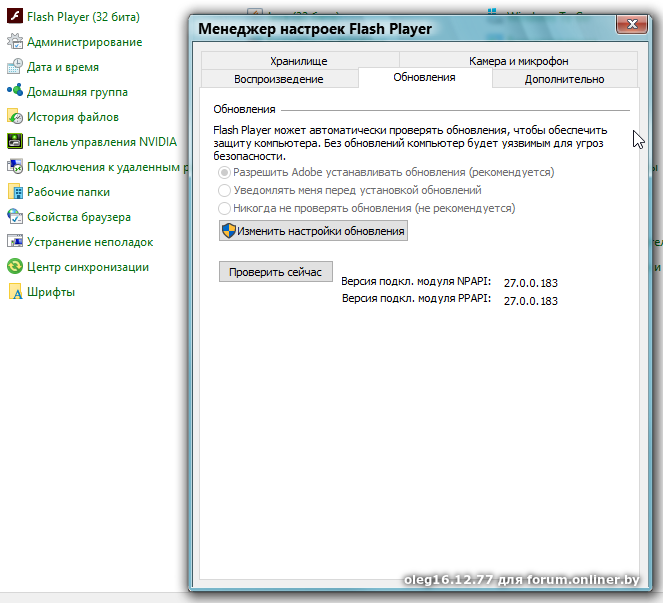The image size is (663, 603).
Task: Open the Шрифты link
Action: tap(51, 292)
